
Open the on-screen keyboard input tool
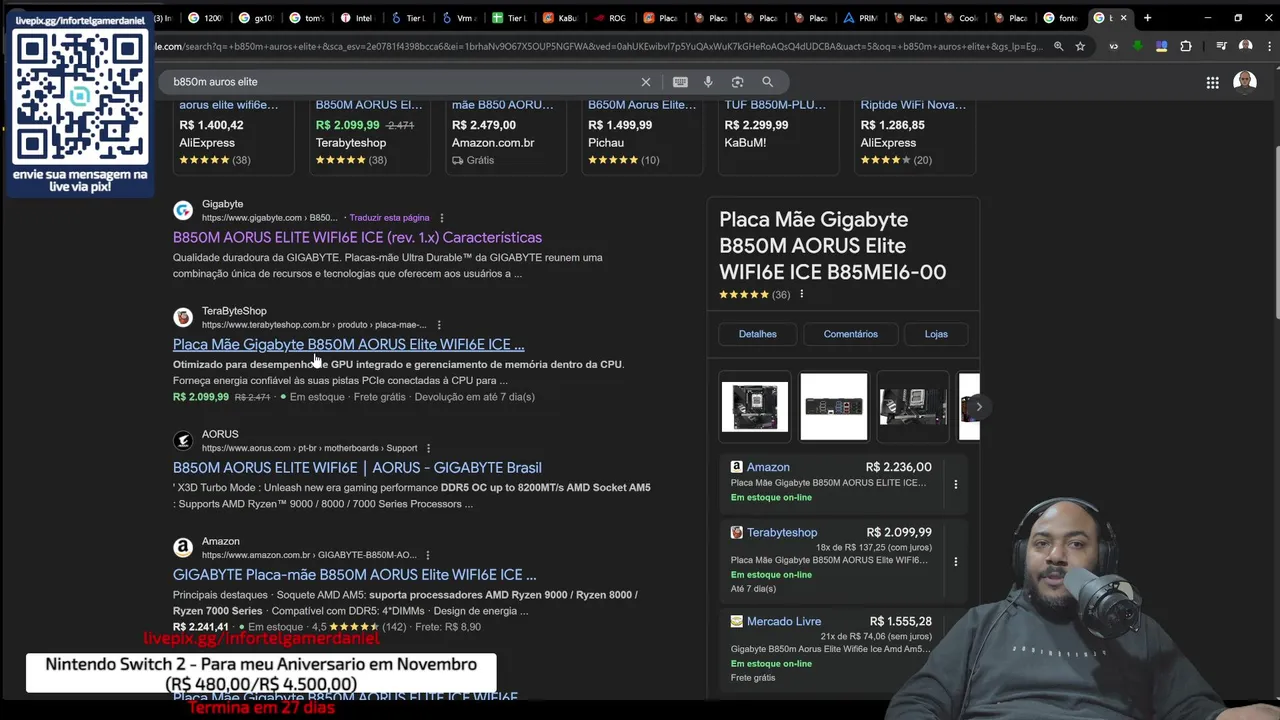pos(680,82)
